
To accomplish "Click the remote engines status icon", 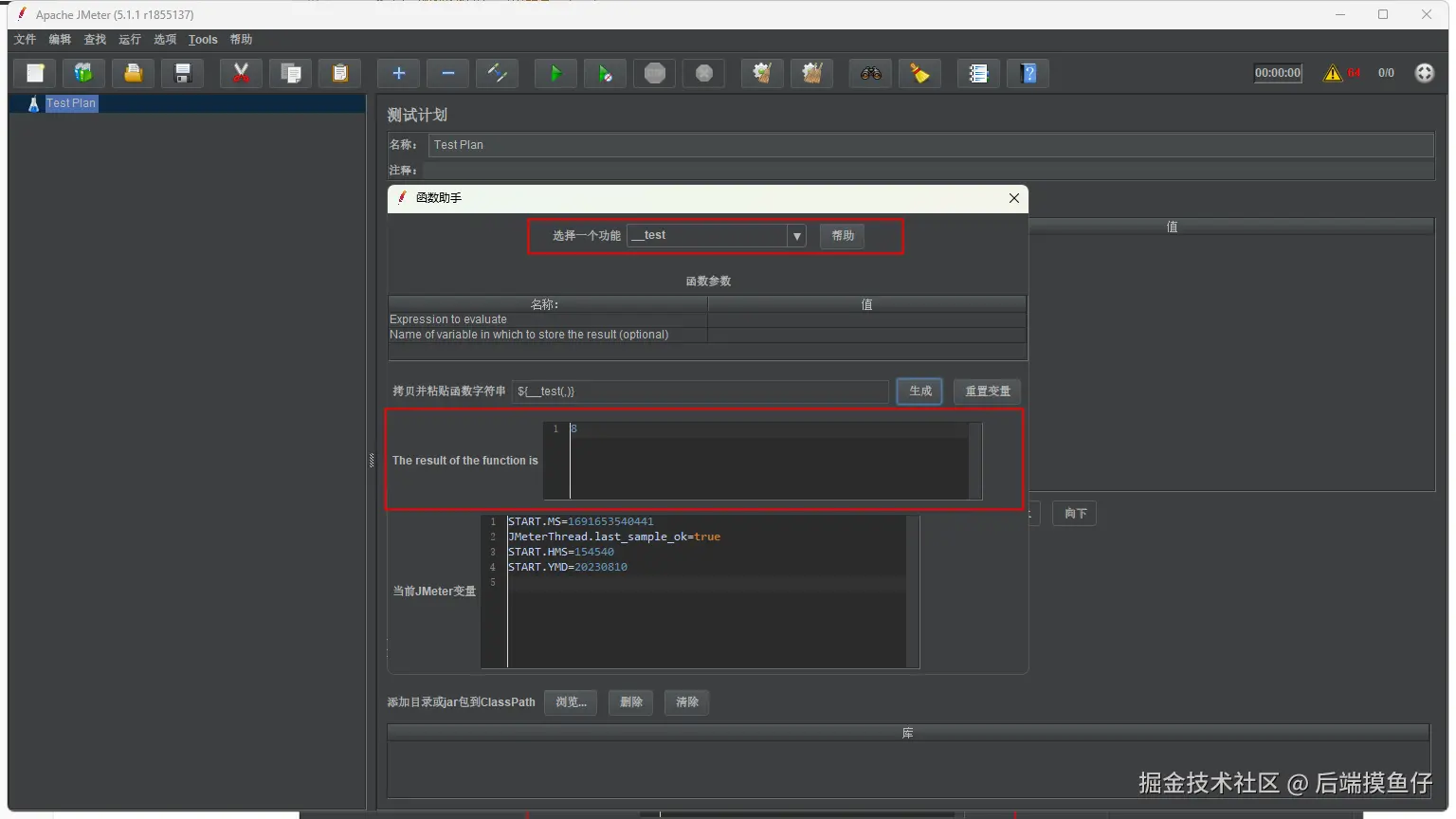I will (1425, 73).
